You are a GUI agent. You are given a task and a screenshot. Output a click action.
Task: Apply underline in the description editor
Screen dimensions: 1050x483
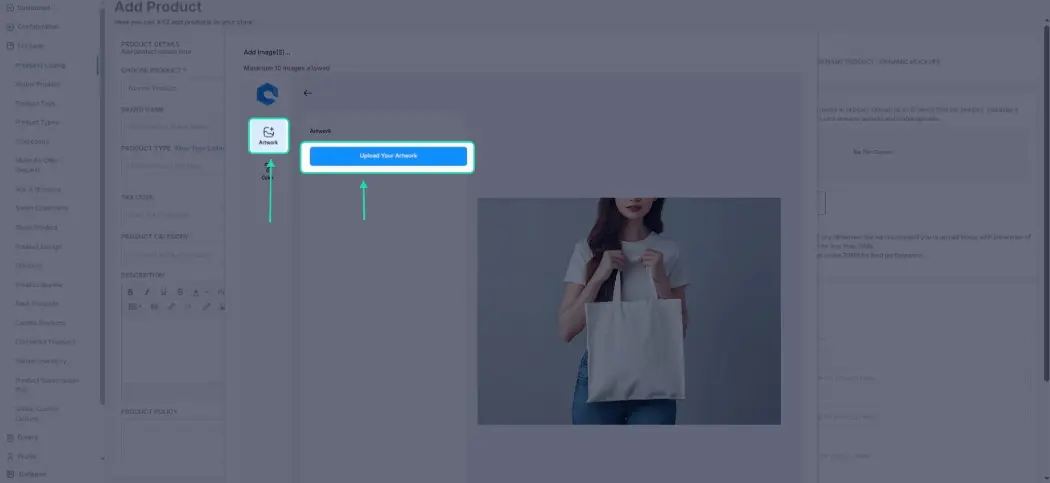163,292
